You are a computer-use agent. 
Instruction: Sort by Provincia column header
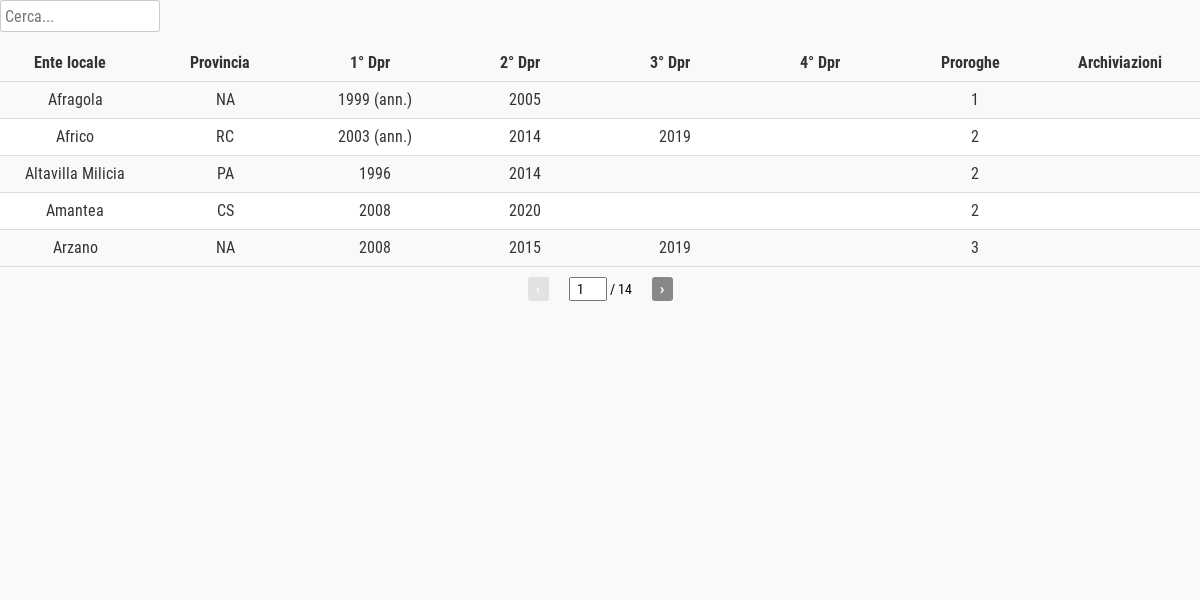coord(220,62)
